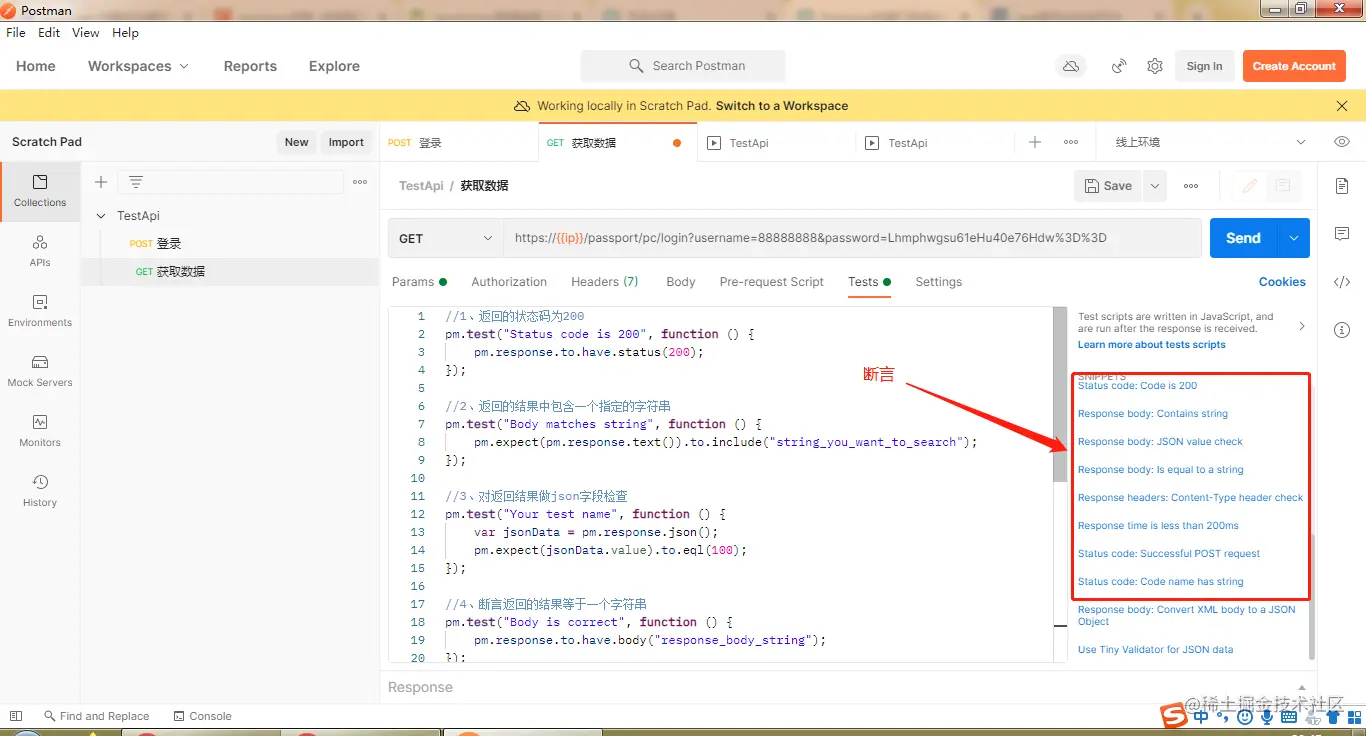Open the code snippet icon
The image size is (1366, 736).
1342,282
